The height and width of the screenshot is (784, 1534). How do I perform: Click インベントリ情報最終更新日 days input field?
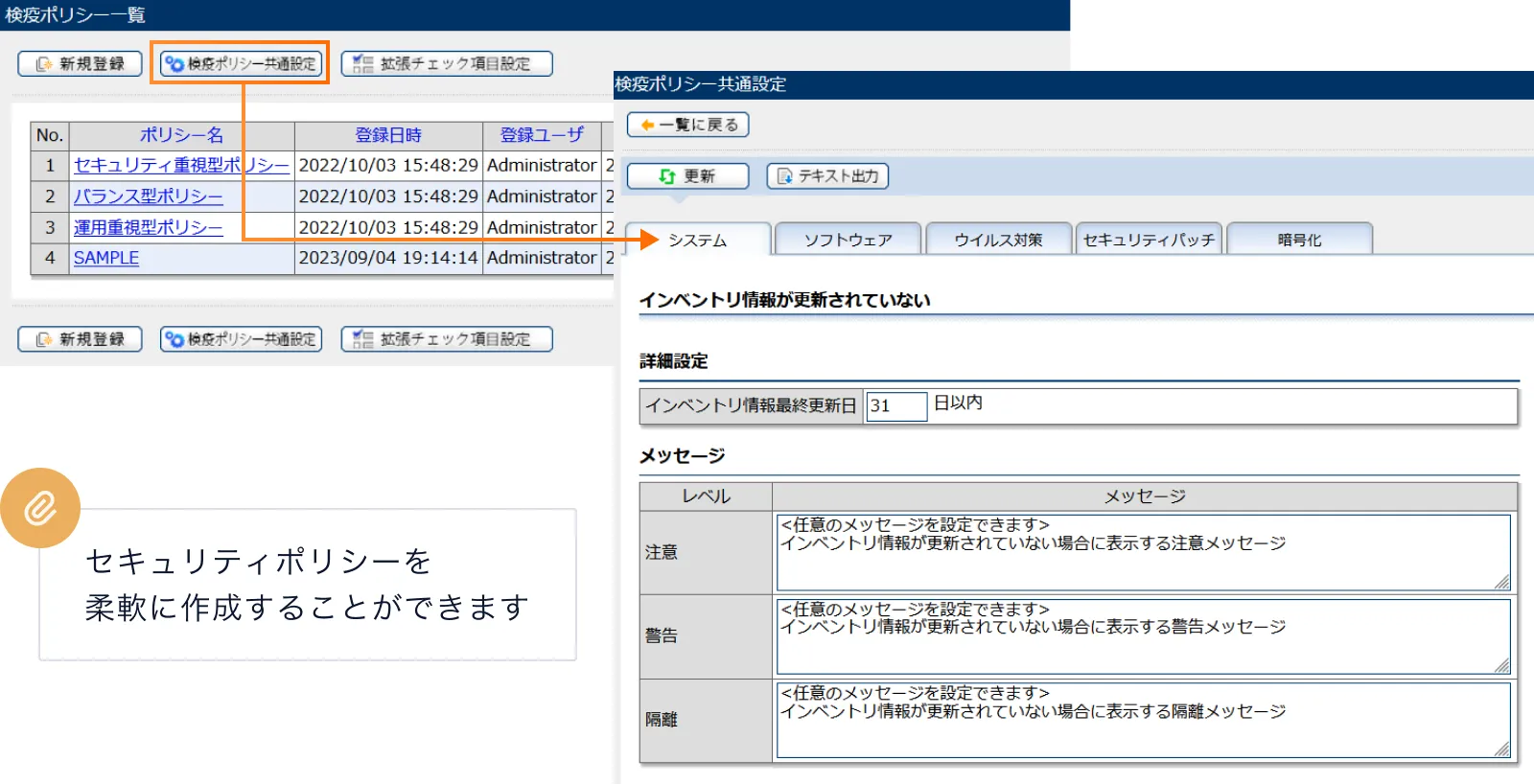895,405
